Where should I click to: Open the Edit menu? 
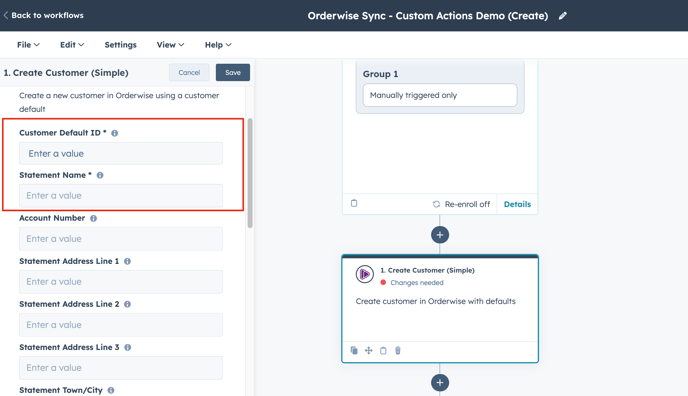click(72, 45)
